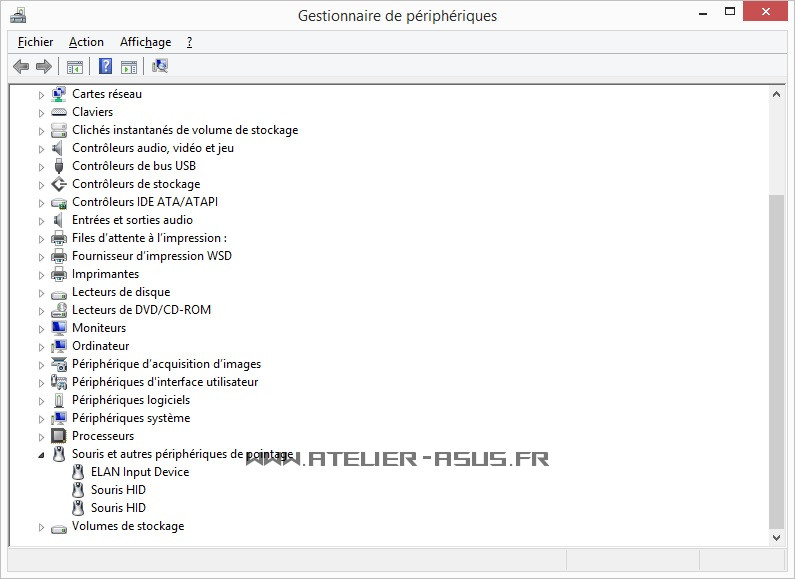Open the Affichage menu
The width and height of the screenshot is (795, 579).
pos(145,42)
